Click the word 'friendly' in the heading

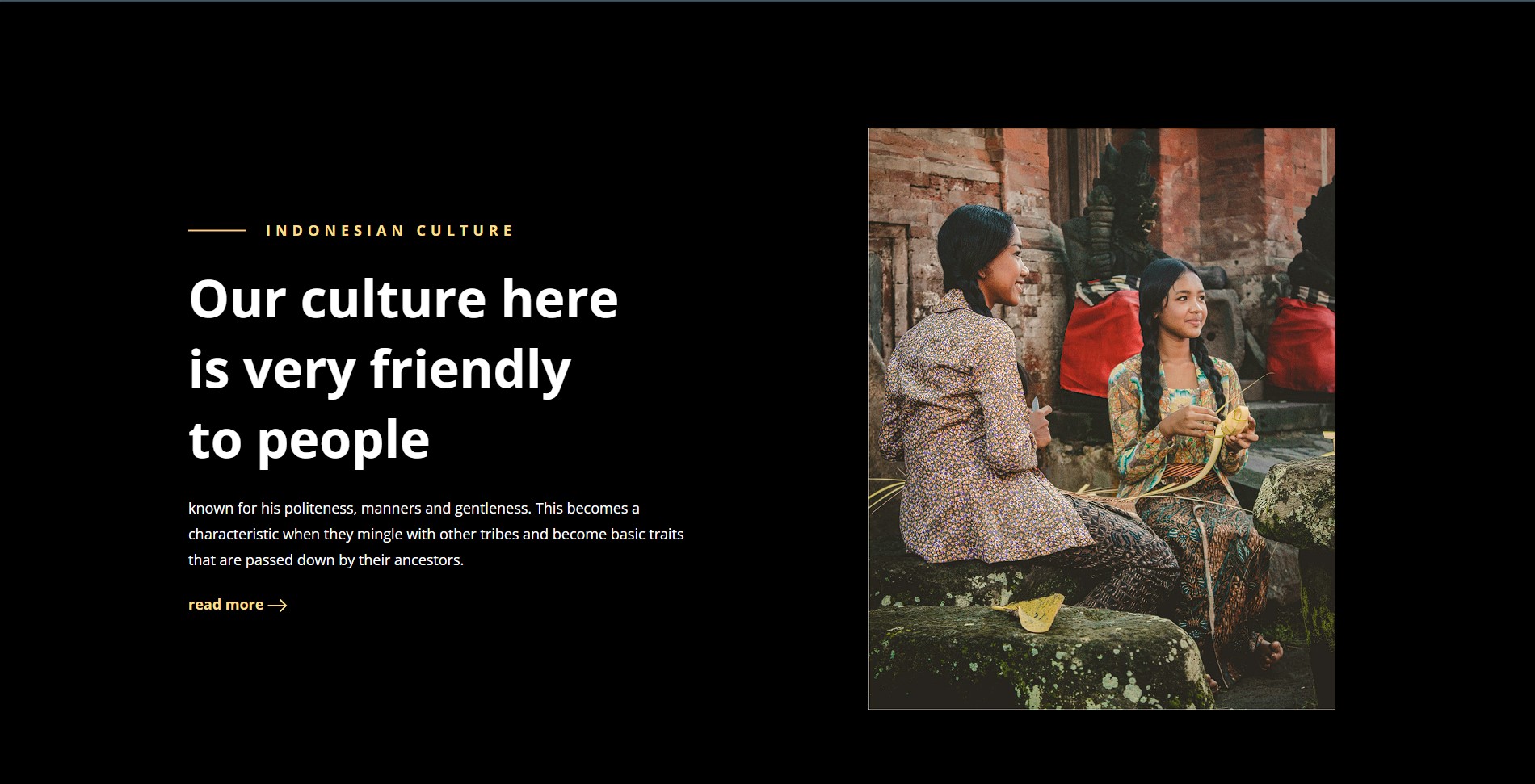click(470, 369)
